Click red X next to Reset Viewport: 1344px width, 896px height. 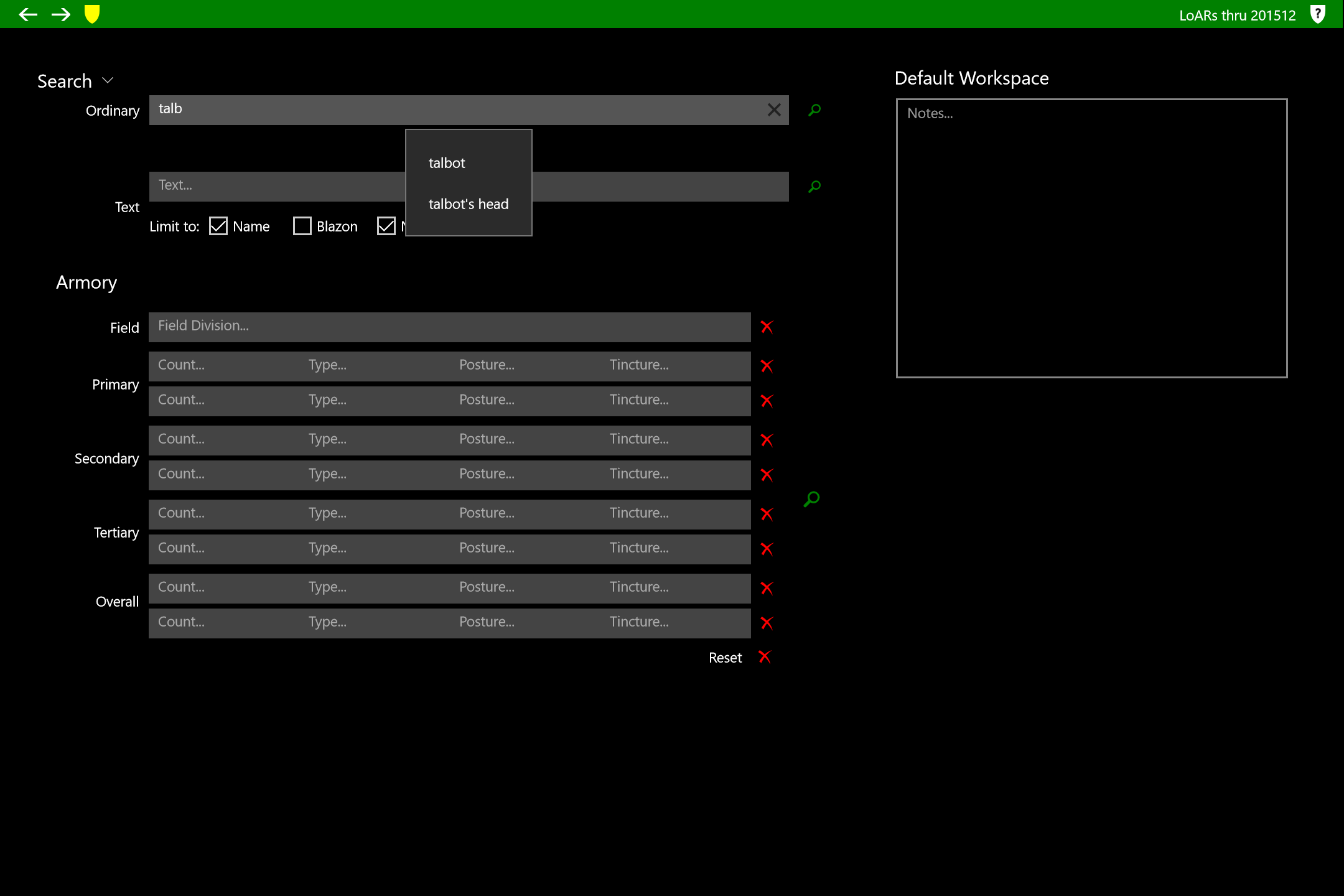click(765, 657)
